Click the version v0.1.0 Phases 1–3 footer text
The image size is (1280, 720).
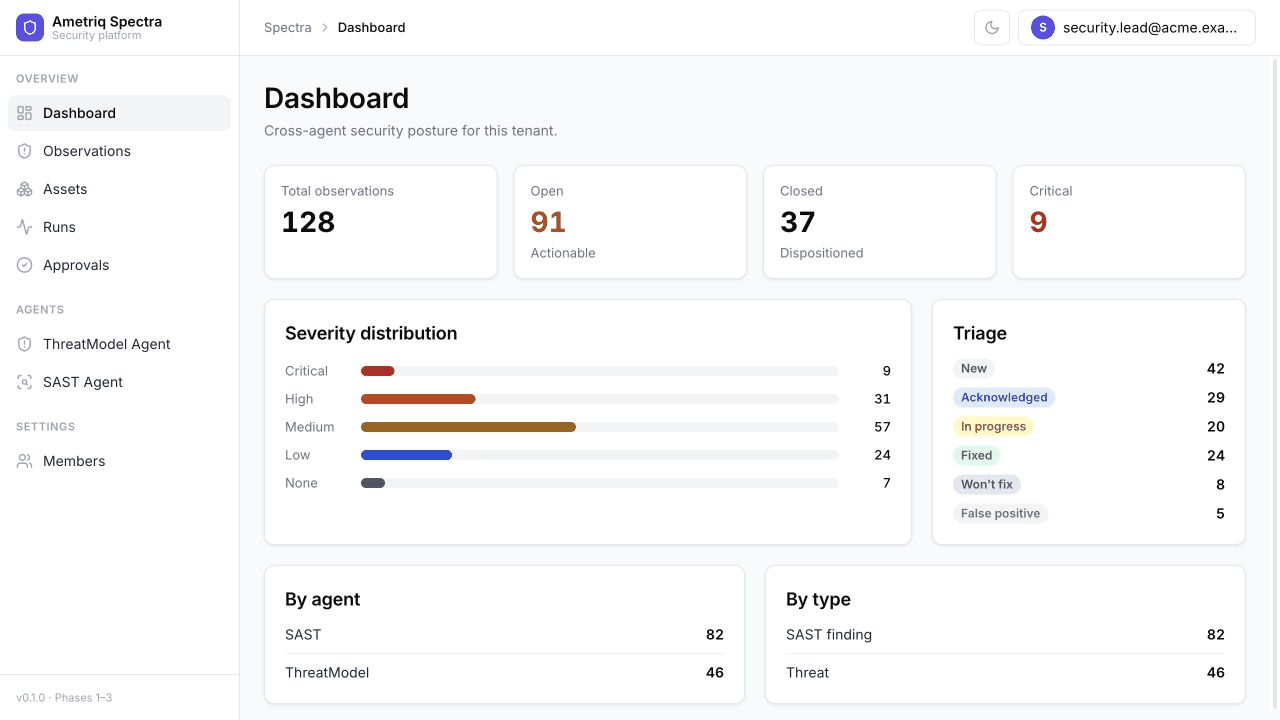tap(64, 697)
